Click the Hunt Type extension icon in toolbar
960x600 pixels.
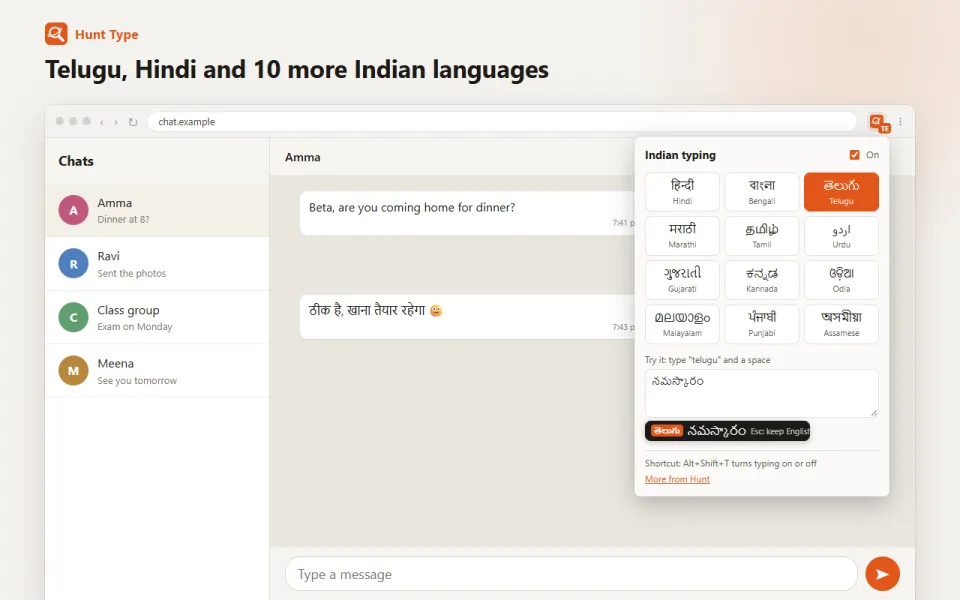879,122
